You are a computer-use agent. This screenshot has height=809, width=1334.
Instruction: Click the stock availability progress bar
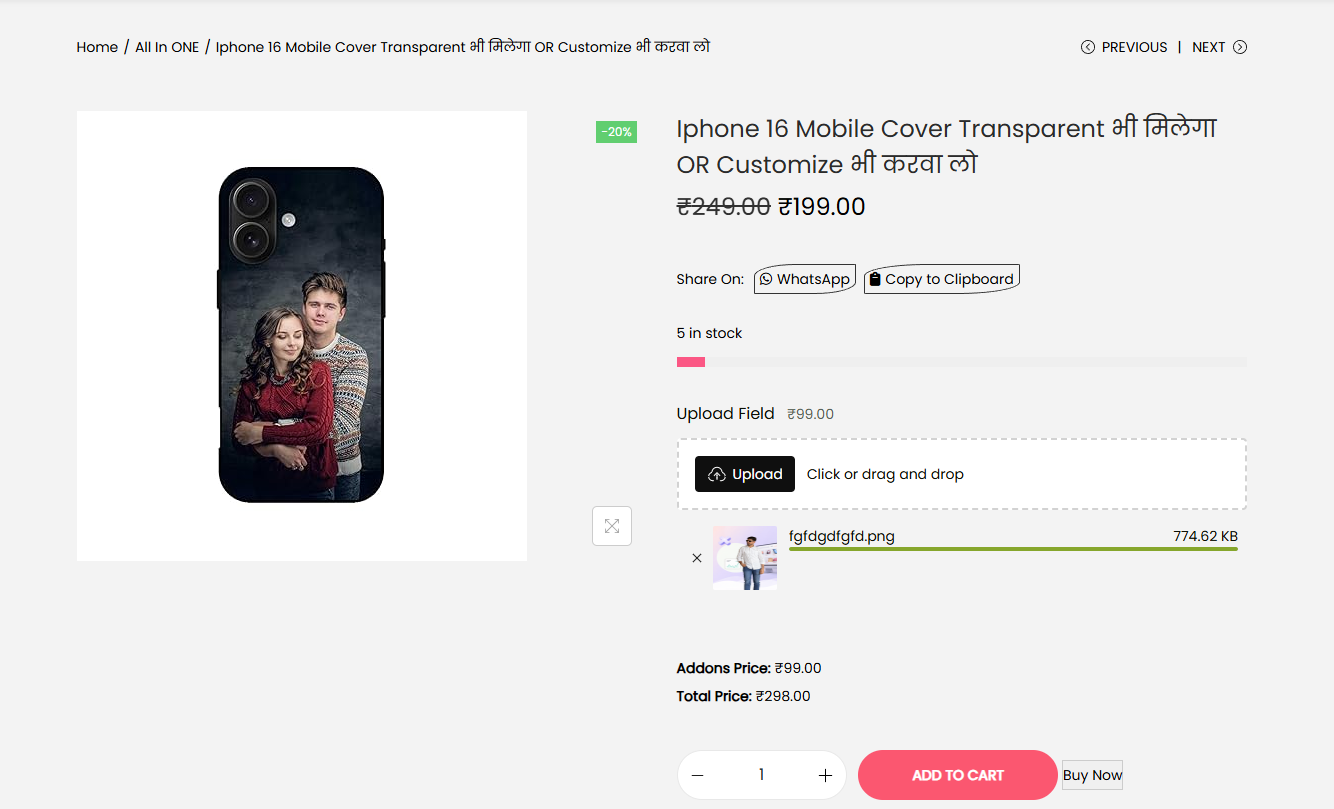[960, 361]
